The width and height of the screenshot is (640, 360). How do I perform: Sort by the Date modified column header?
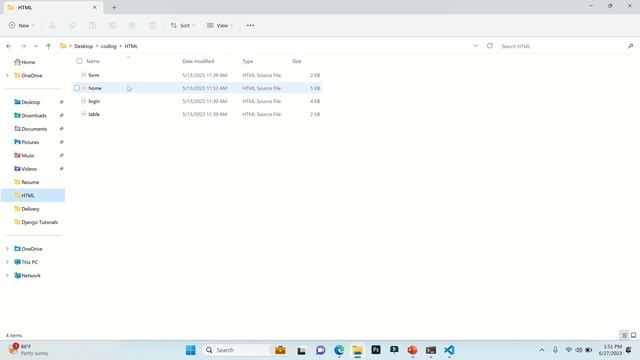[x=198, y=61]
